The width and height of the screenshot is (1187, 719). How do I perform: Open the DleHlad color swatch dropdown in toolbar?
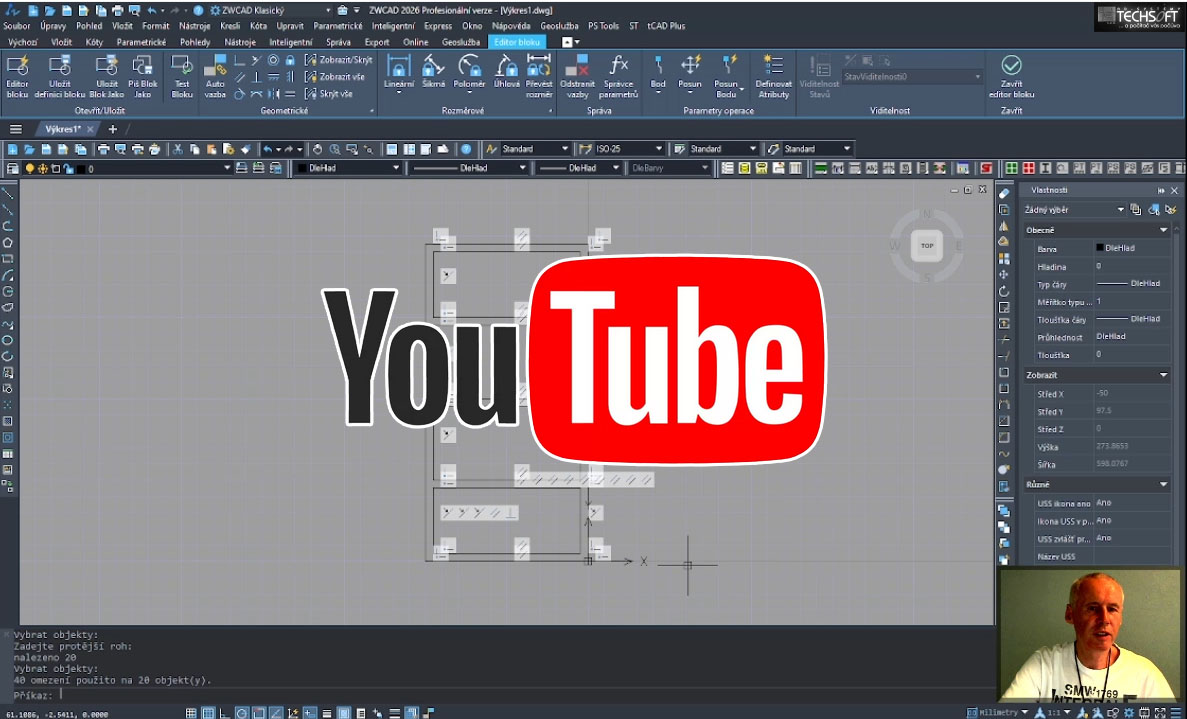(x=395, y=168)
